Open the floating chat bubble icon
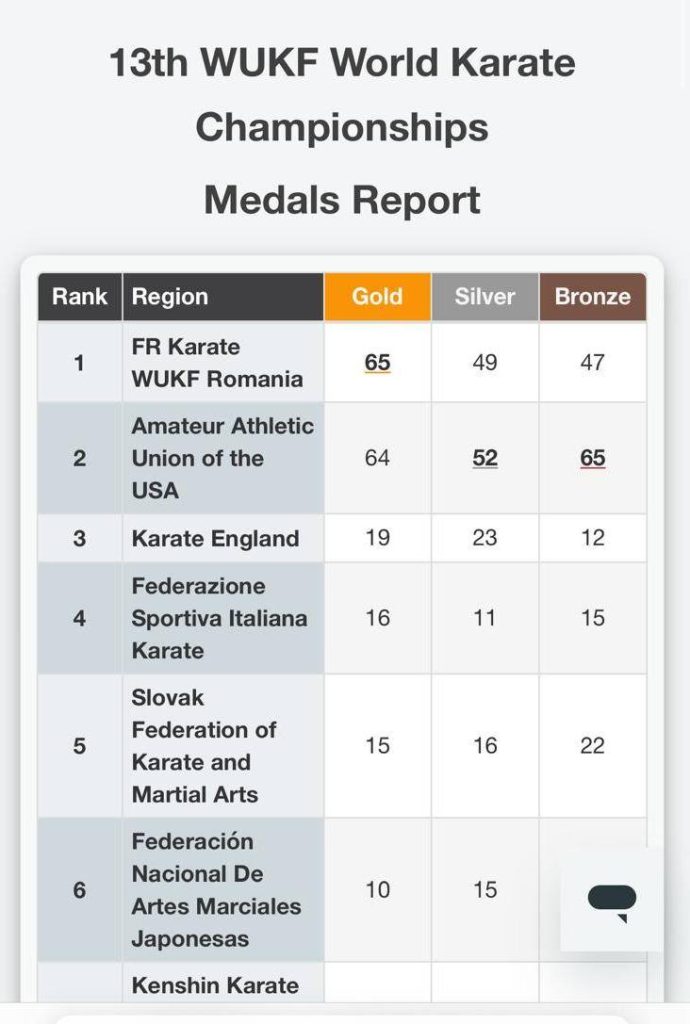 (612, 902)
